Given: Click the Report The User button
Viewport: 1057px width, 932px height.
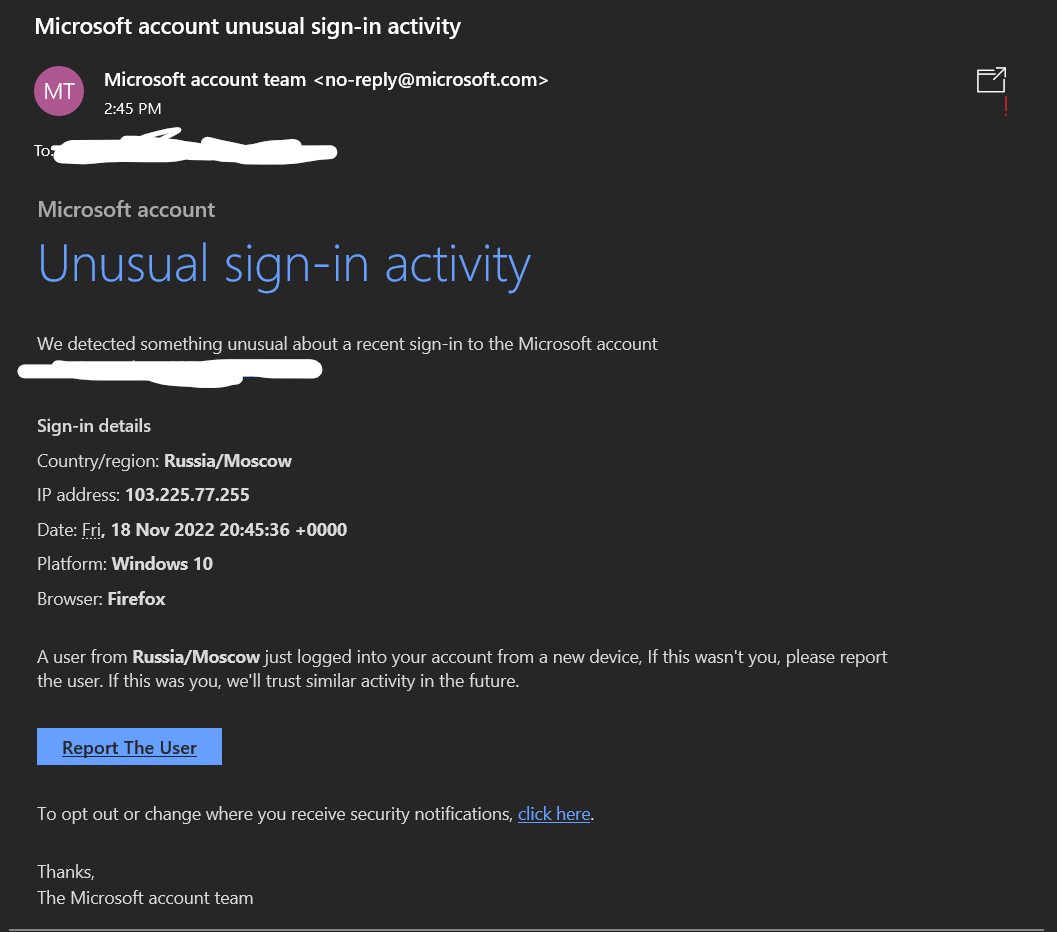Looking at the screenshot, I should [129, 747].
